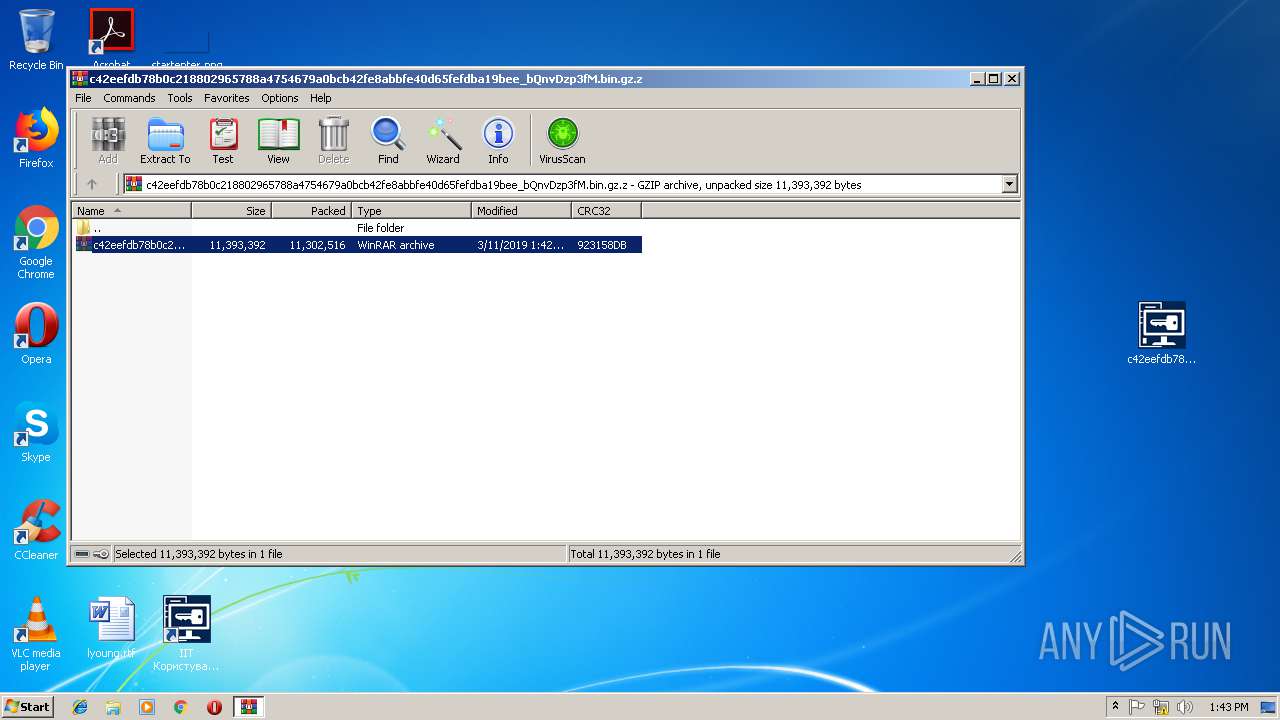1280x720 pixels.
Task: Select the c42eefdb78 file on the desktop
Action: (x=1162, y=334)
